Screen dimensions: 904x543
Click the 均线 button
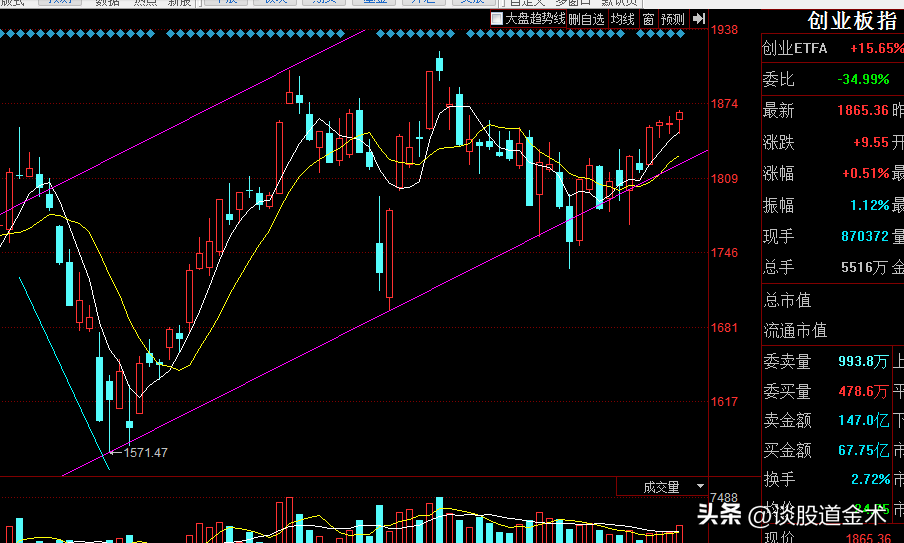[623, 19]
